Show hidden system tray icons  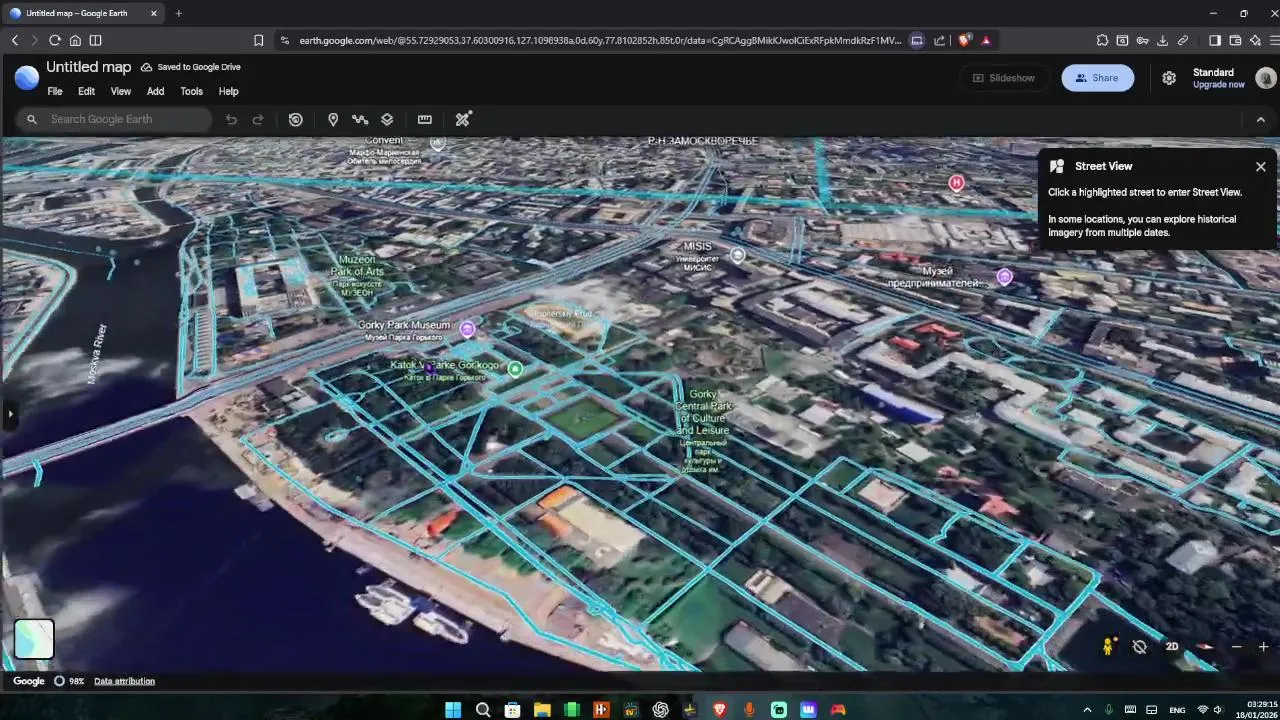[1087, 710]
